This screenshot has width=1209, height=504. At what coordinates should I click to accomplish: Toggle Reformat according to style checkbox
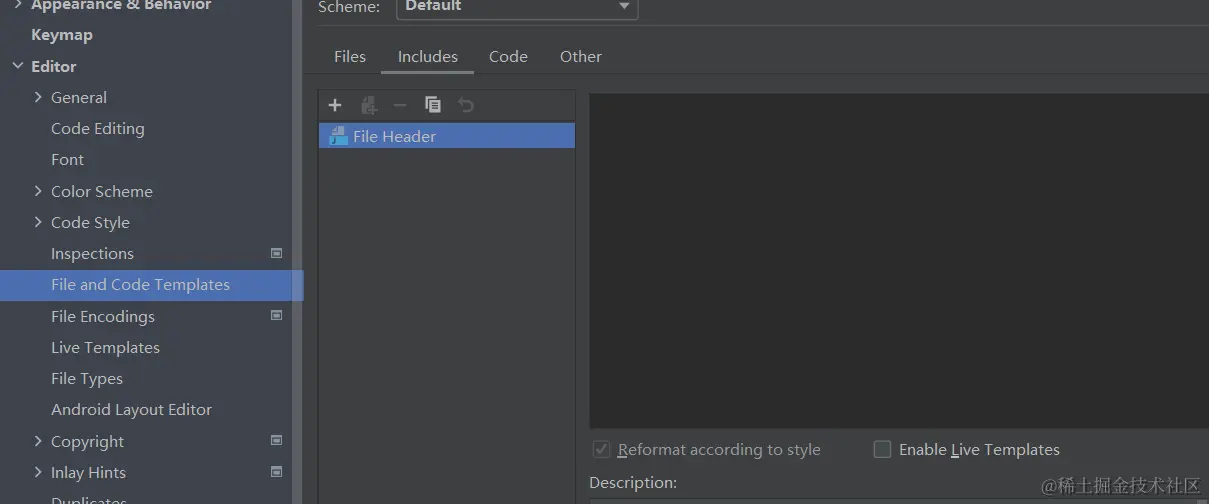[601, 450]
